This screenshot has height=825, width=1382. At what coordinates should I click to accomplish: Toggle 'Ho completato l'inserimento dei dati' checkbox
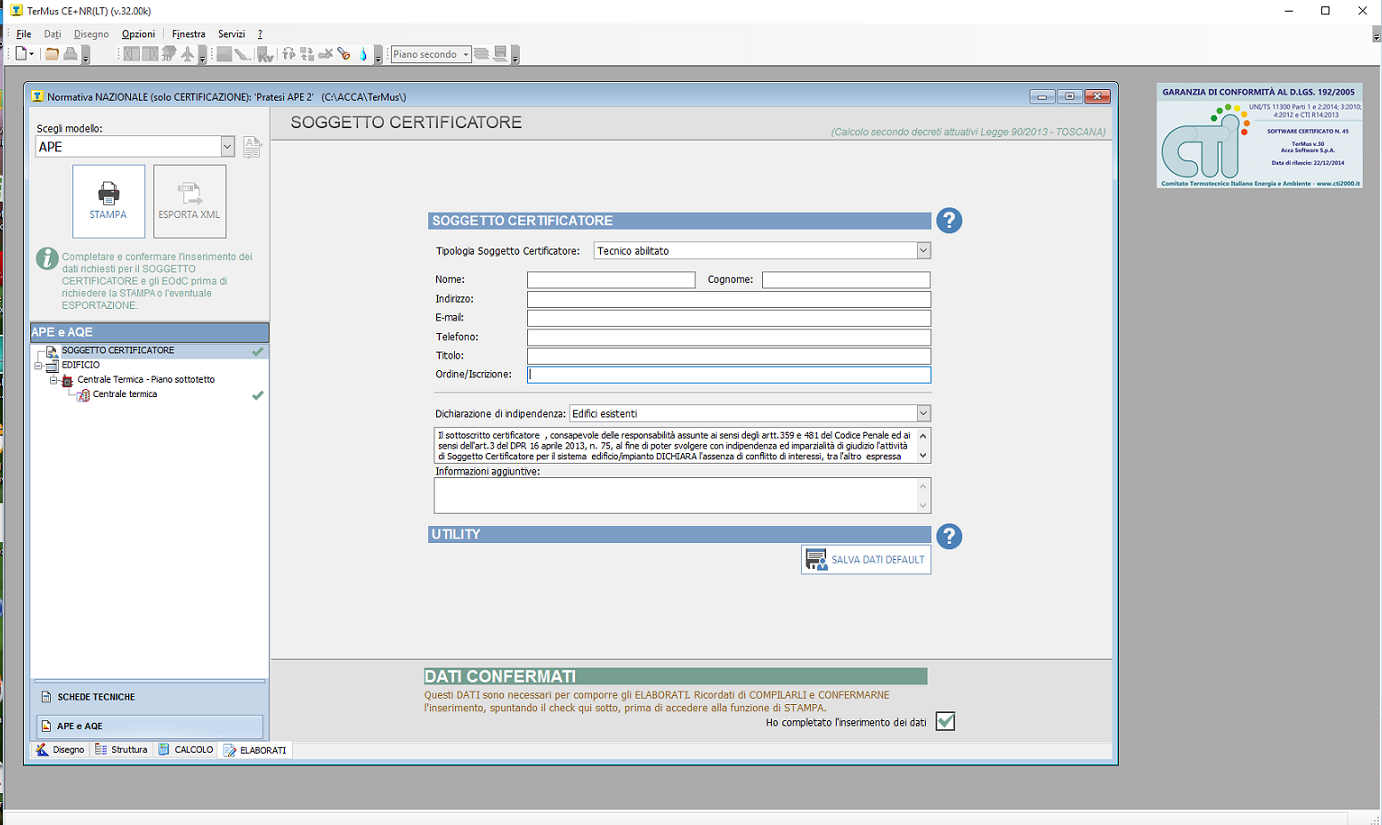[945, 722]
